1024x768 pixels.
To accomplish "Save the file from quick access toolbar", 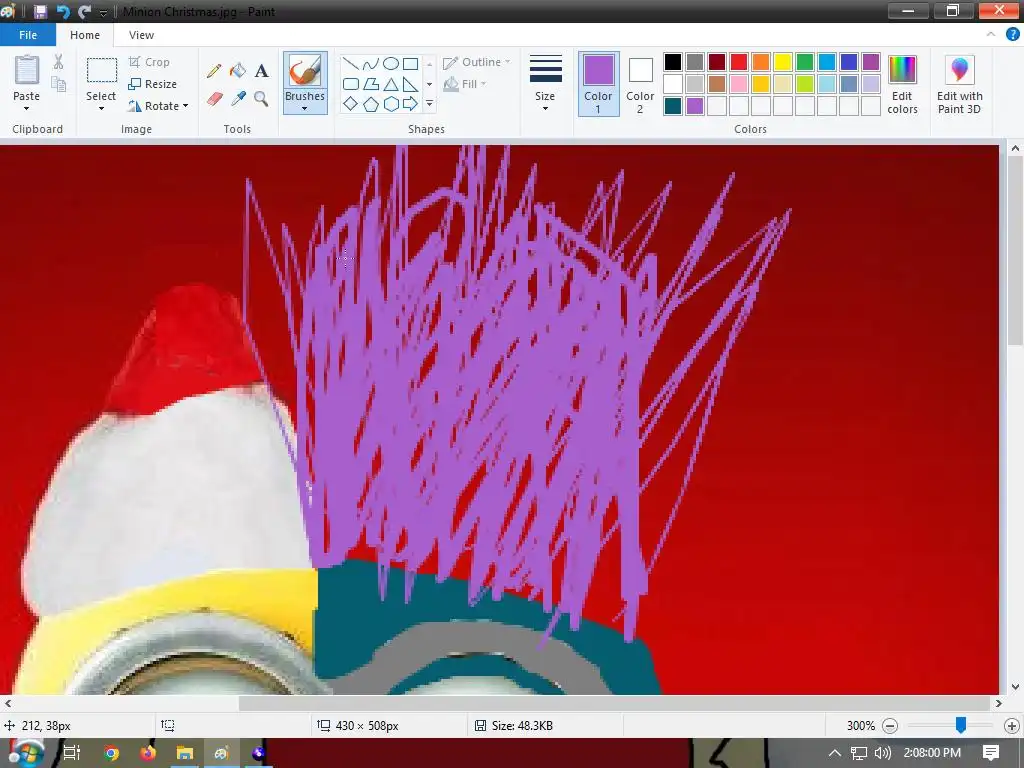I will 40,12.
